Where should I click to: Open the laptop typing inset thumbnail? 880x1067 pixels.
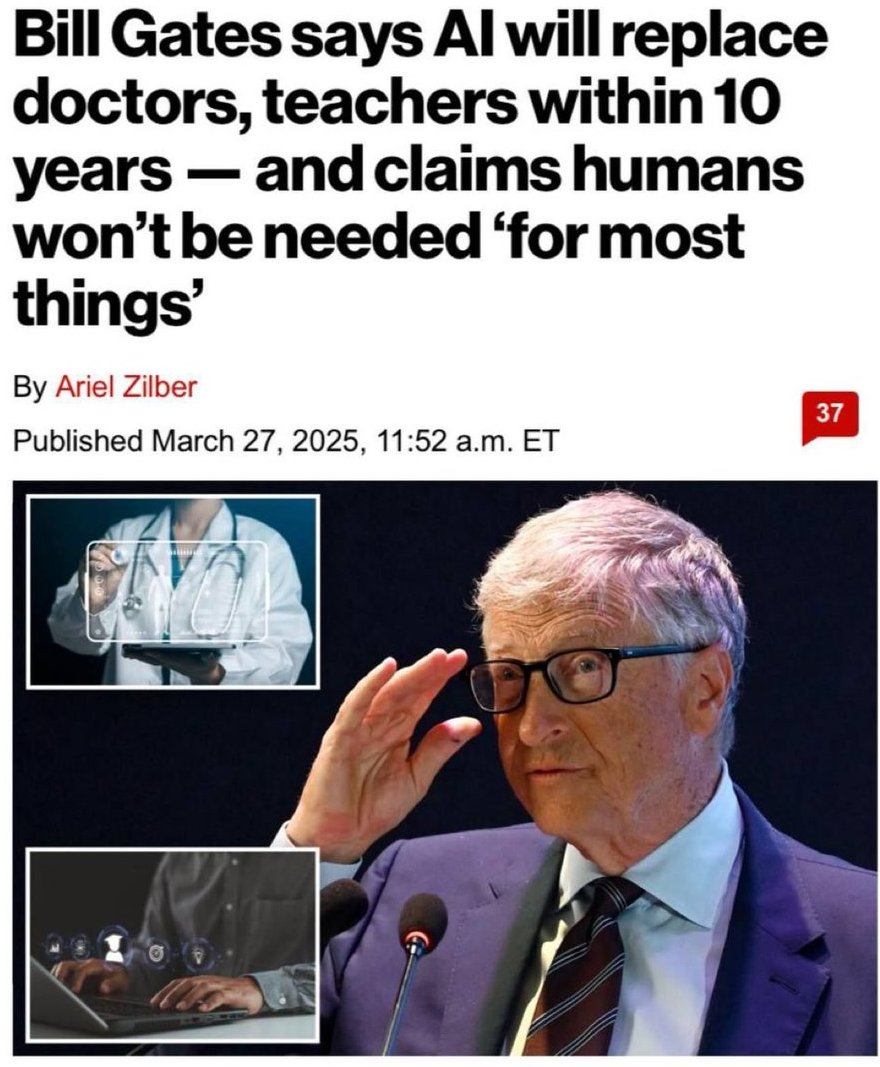(x=173, y=944)
